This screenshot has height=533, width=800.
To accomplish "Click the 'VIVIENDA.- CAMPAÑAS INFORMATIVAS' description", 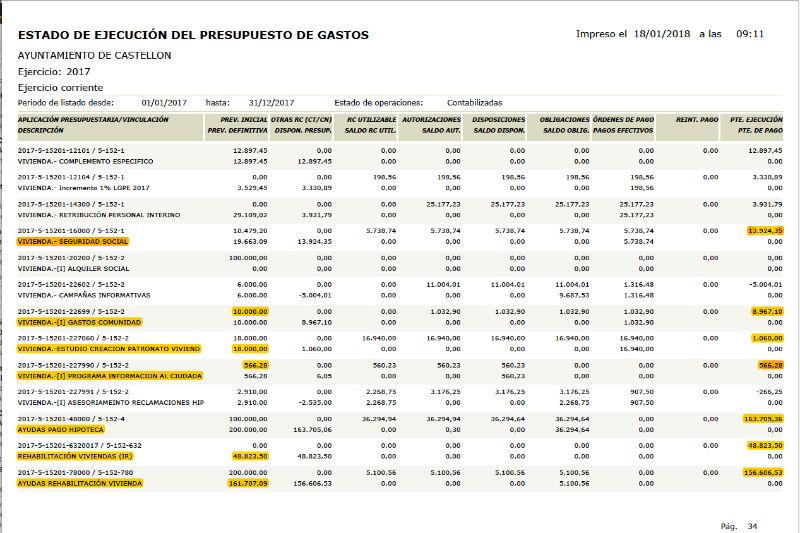I will (84, 295).
